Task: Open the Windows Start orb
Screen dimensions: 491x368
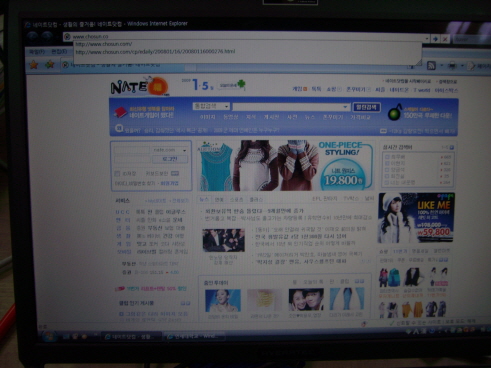Action: 49,336
